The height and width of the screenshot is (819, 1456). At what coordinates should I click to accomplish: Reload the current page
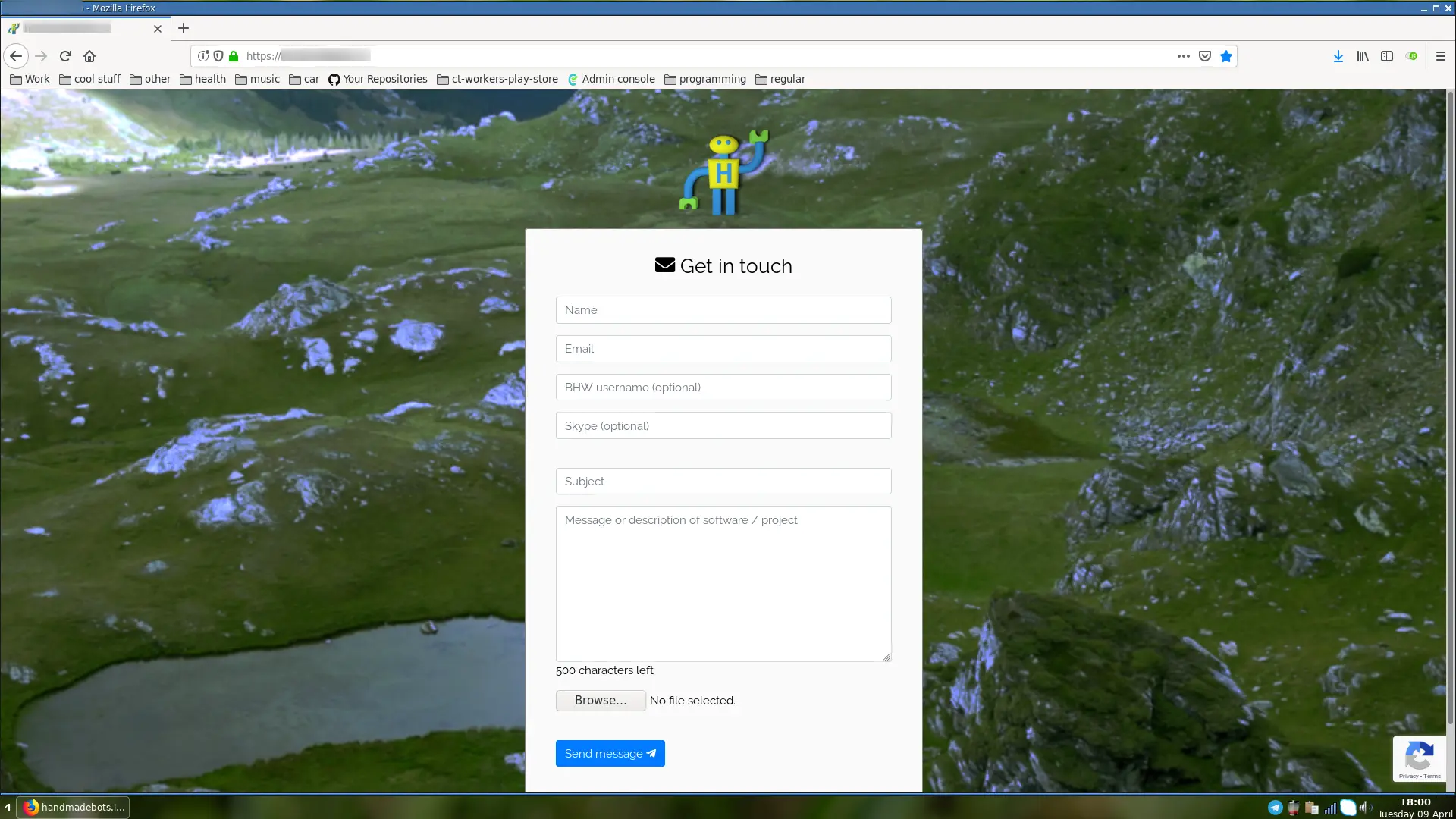click(x=65, y=56)
